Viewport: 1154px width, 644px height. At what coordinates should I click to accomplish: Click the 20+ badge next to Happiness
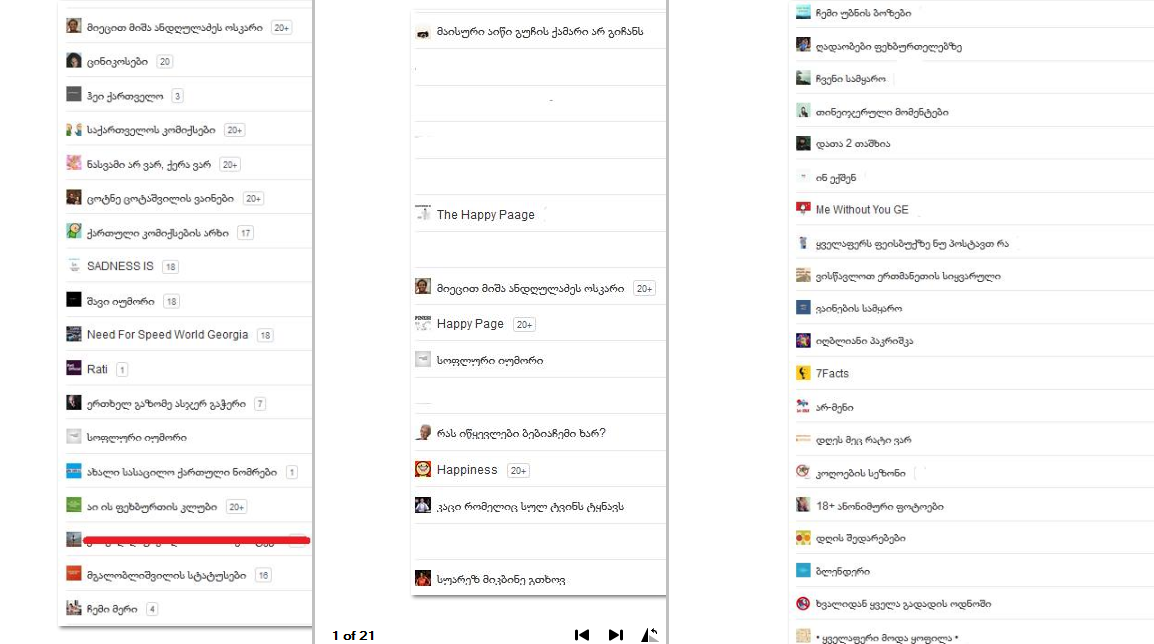518,470
